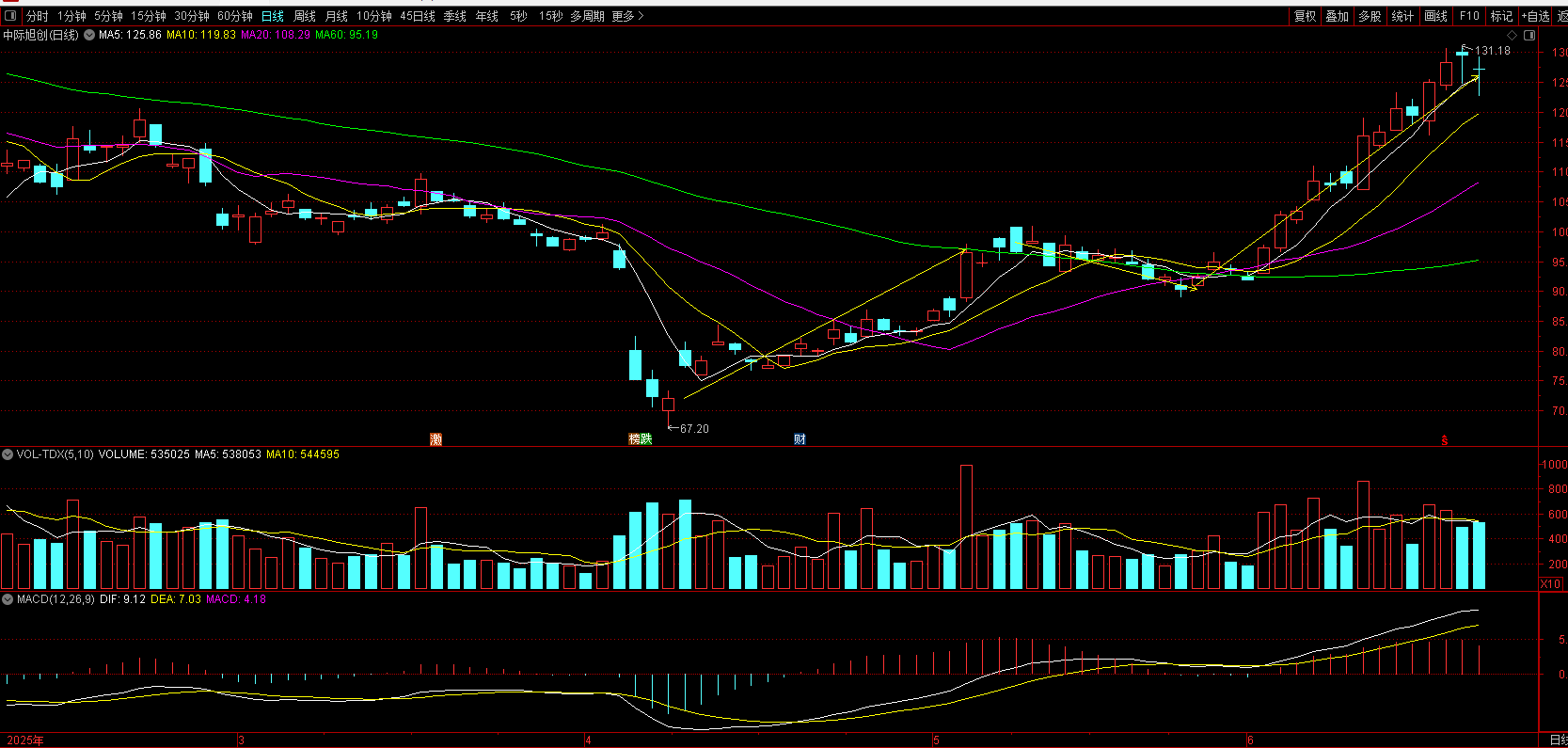Click the 2025年 timeline label
The width and height of the screenshot is (1568, 748).
[x=24, y=740]
